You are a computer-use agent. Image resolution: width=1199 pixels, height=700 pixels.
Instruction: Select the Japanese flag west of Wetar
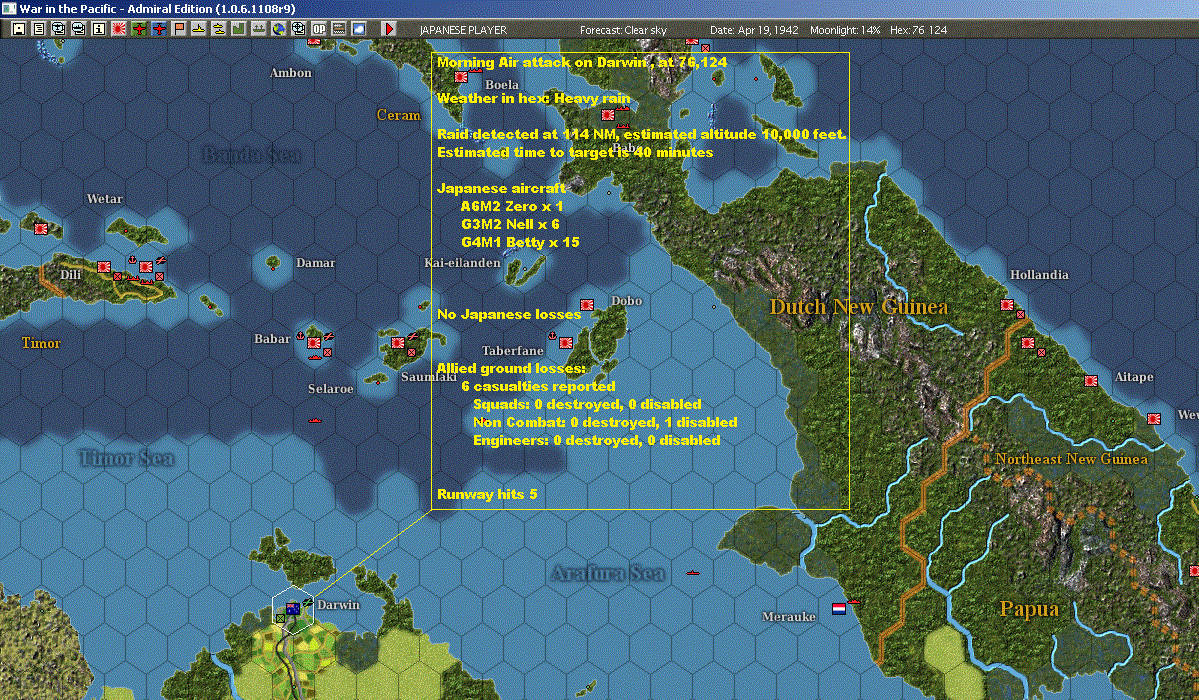pyautogui.click(x=41, y=228)
